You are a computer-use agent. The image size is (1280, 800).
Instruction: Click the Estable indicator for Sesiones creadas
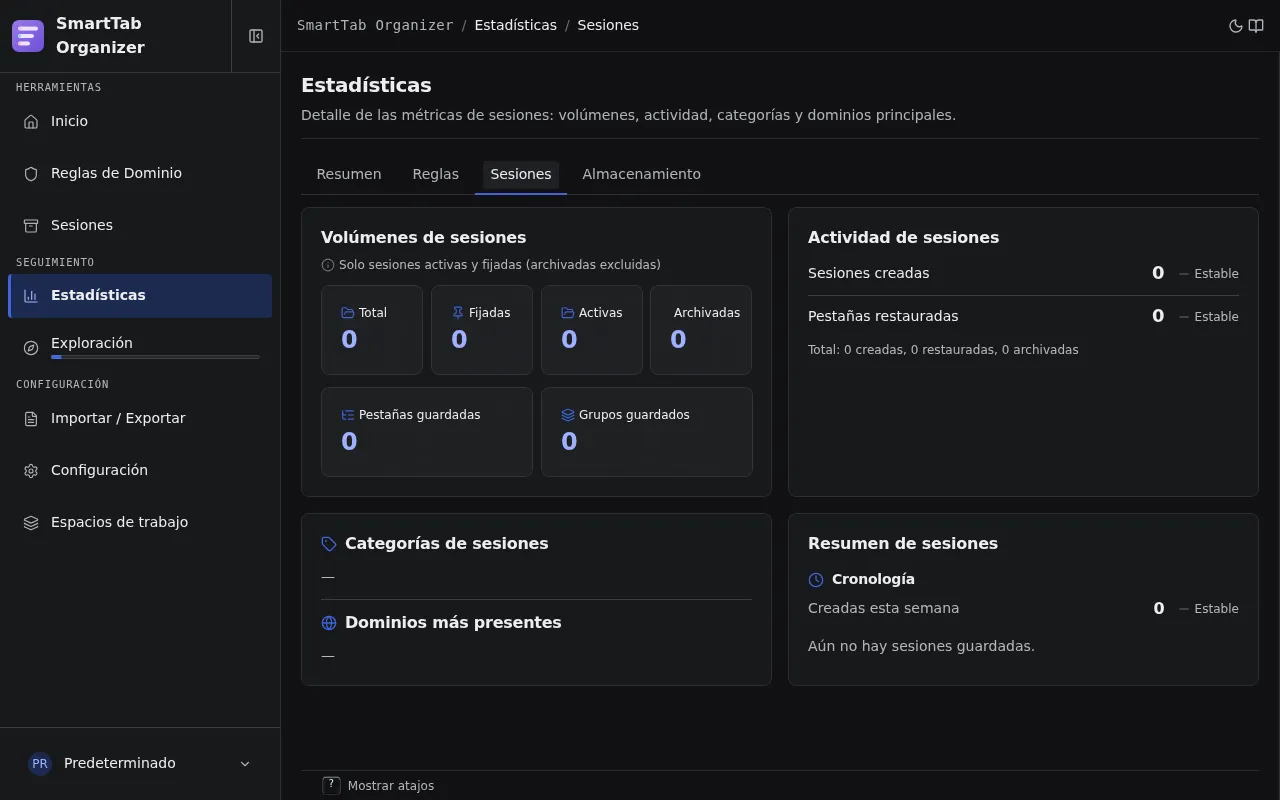[1209, 274]
